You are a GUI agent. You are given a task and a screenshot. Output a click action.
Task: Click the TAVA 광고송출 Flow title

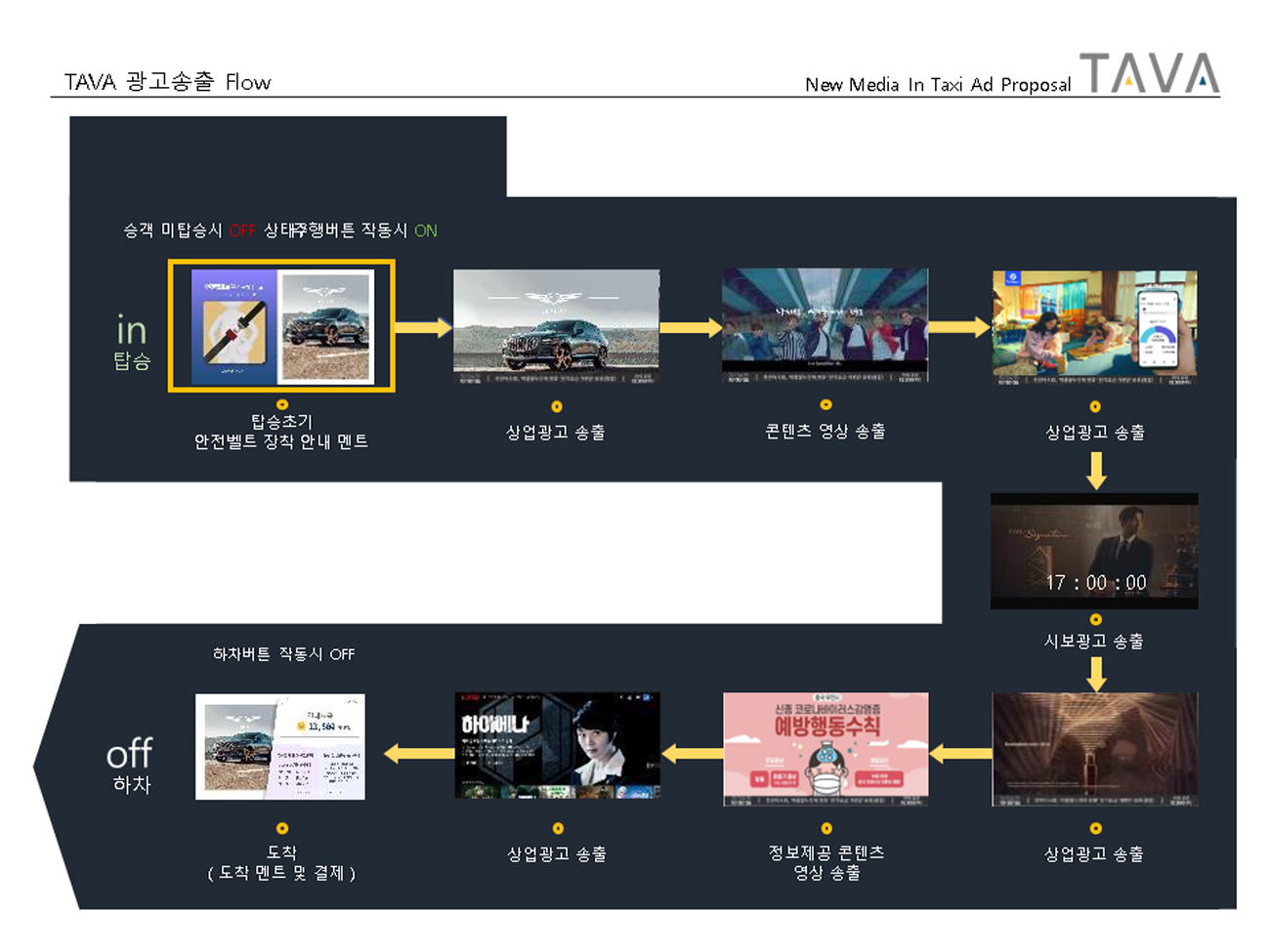167,82
